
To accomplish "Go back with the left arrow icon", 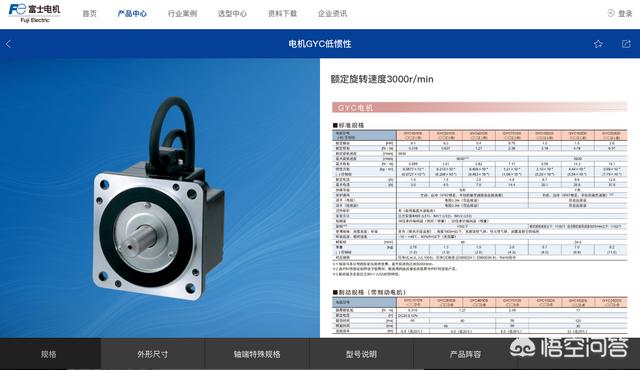I will [x=9, y=44].
